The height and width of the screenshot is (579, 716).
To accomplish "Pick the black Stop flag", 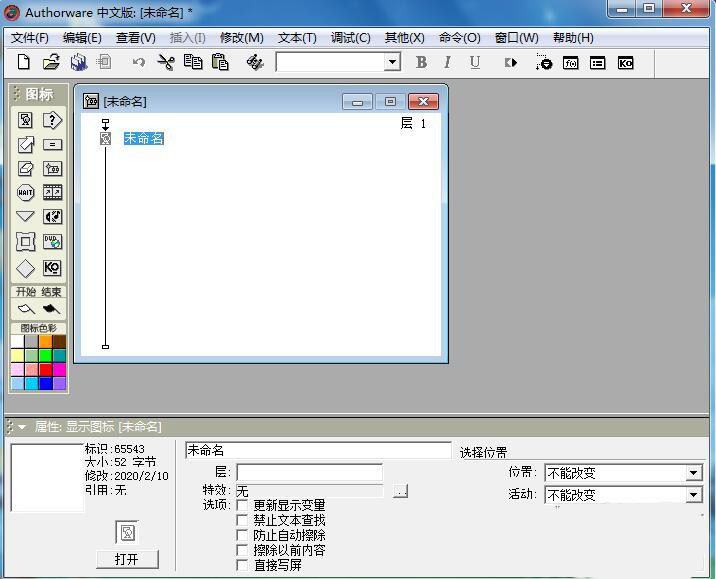I will click(x=51, y=309).
